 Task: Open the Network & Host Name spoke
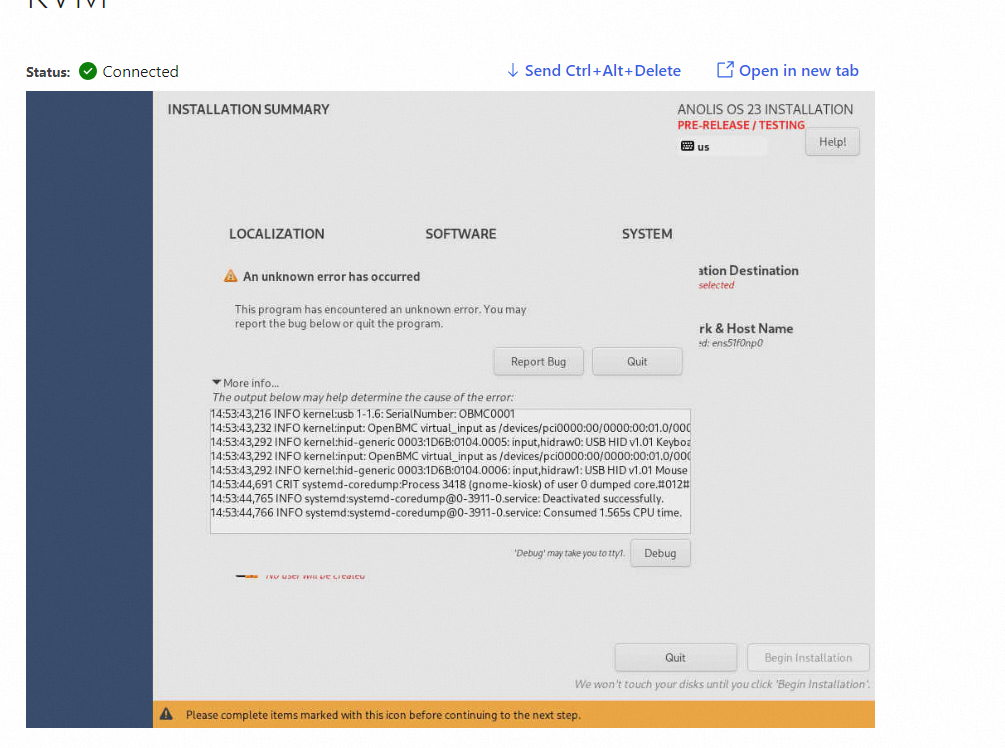tap(746, 329)
